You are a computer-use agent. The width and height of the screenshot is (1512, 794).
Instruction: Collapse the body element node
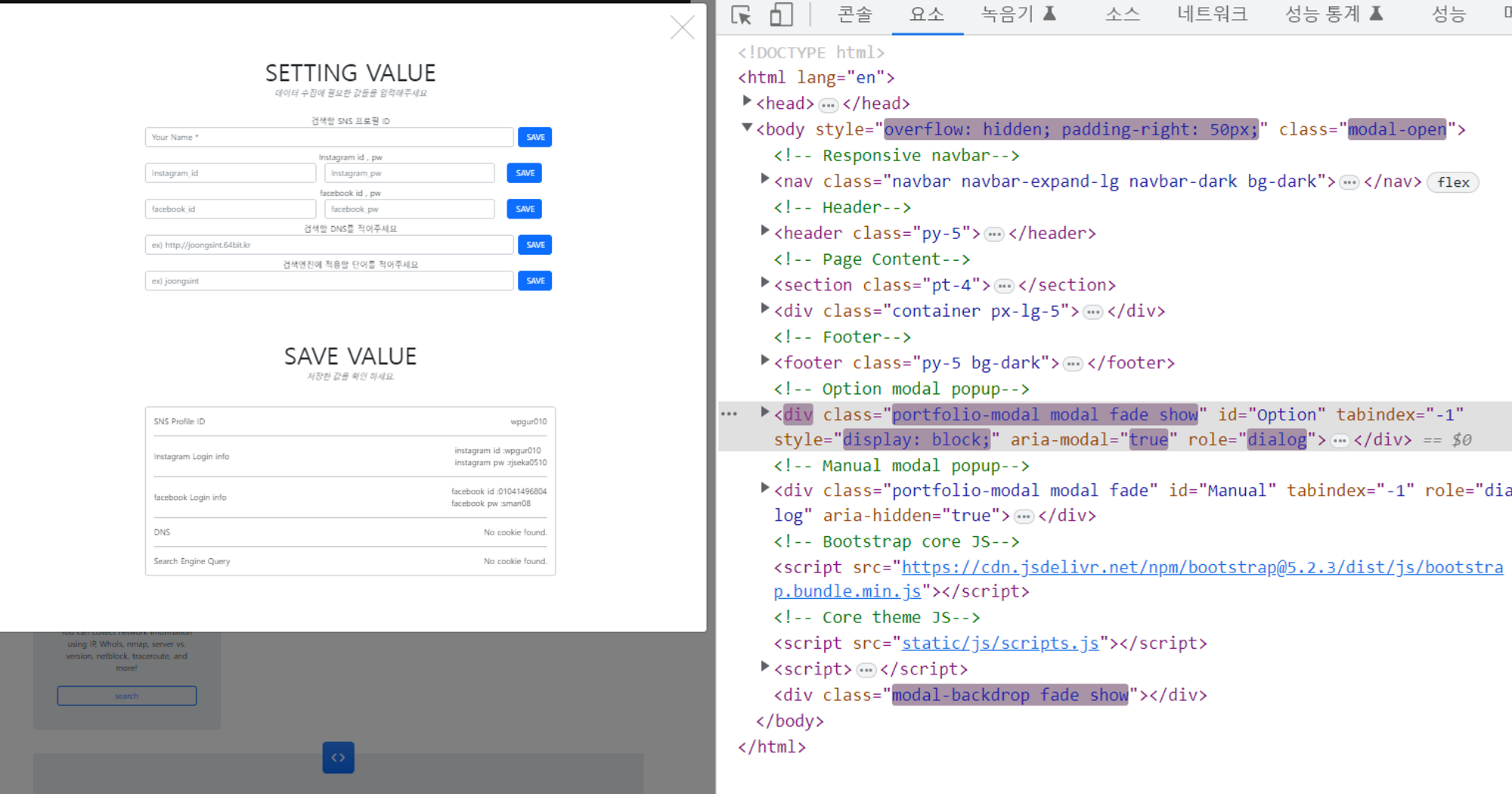(x=747, y=128)
